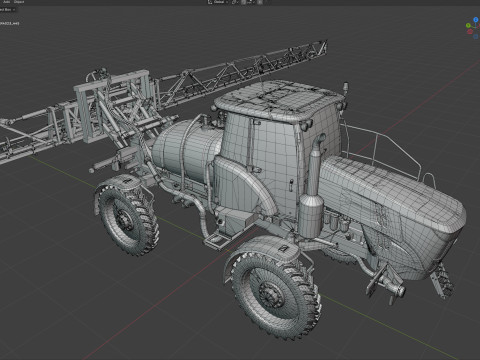Viewport: 480px width, 360px height.
Task: Open the Select Box drag mode dropdown
Action: [7, 10]
